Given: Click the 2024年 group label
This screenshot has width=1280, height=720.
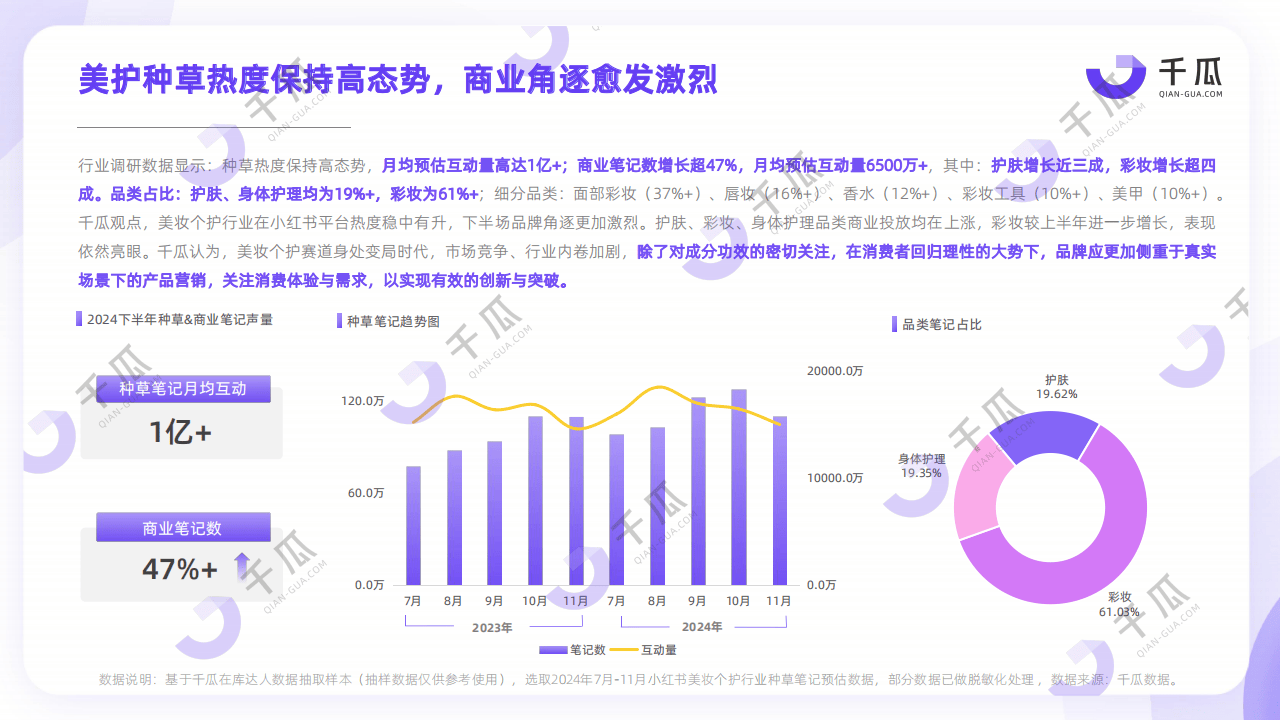Looking at the screenshot, I should [701, 627].
